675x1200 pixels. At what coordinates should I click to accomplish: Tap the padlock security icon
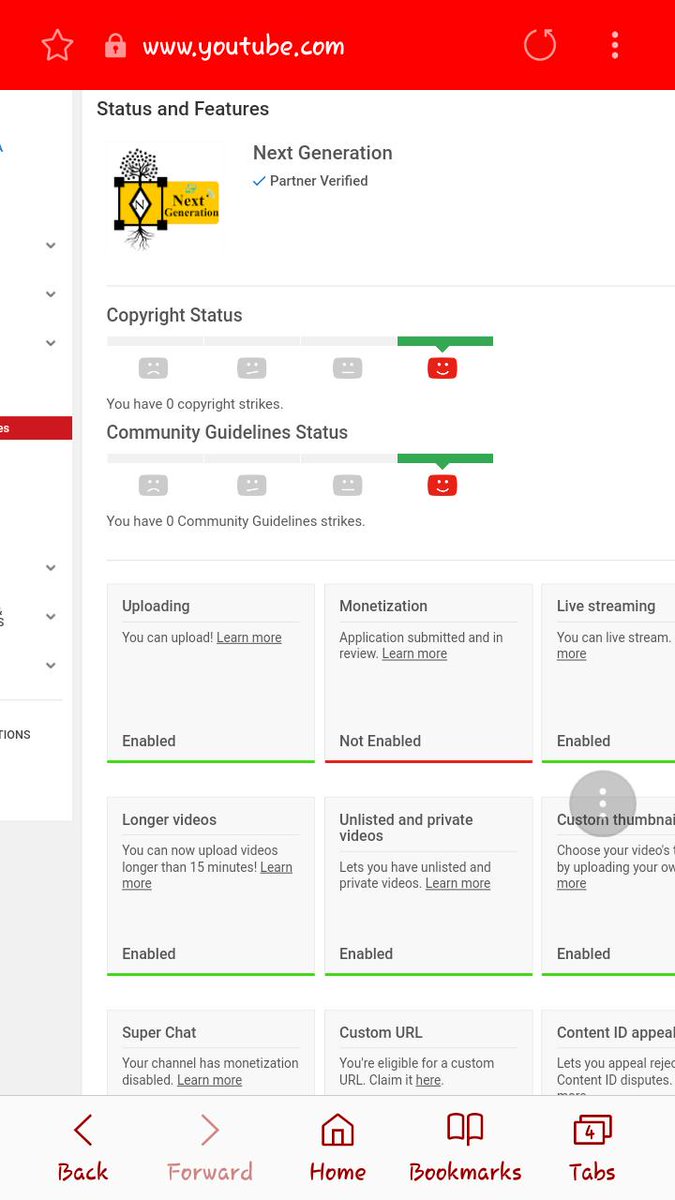(115, 46)
